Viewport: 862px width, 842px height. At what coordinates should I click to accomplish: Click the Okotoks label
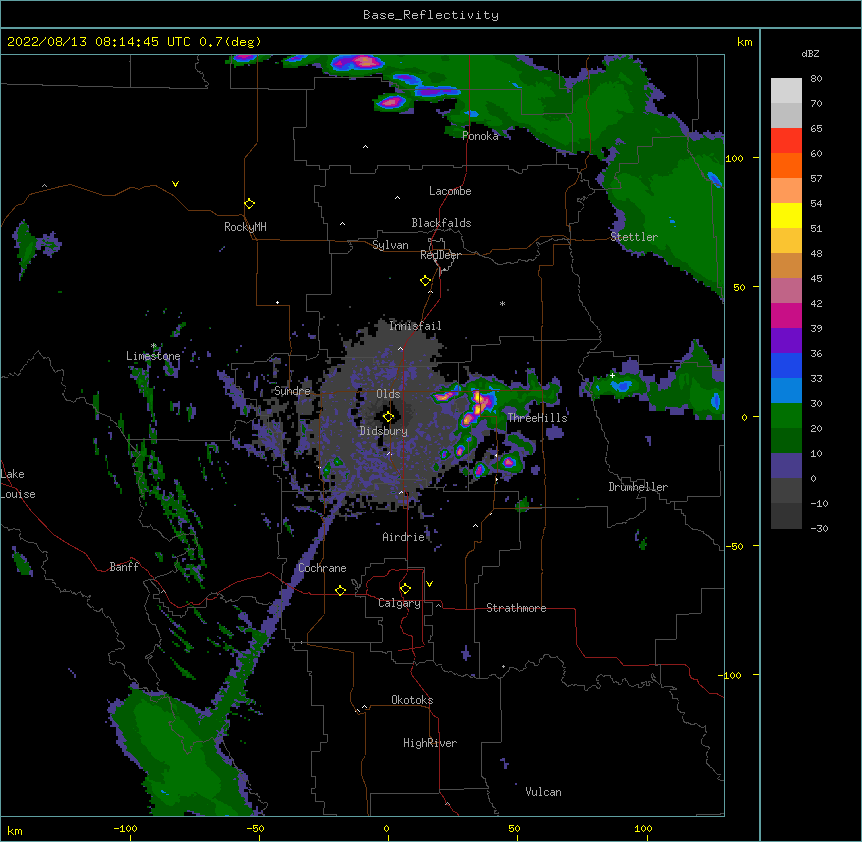pyautogui.click(x=412, y=700)
